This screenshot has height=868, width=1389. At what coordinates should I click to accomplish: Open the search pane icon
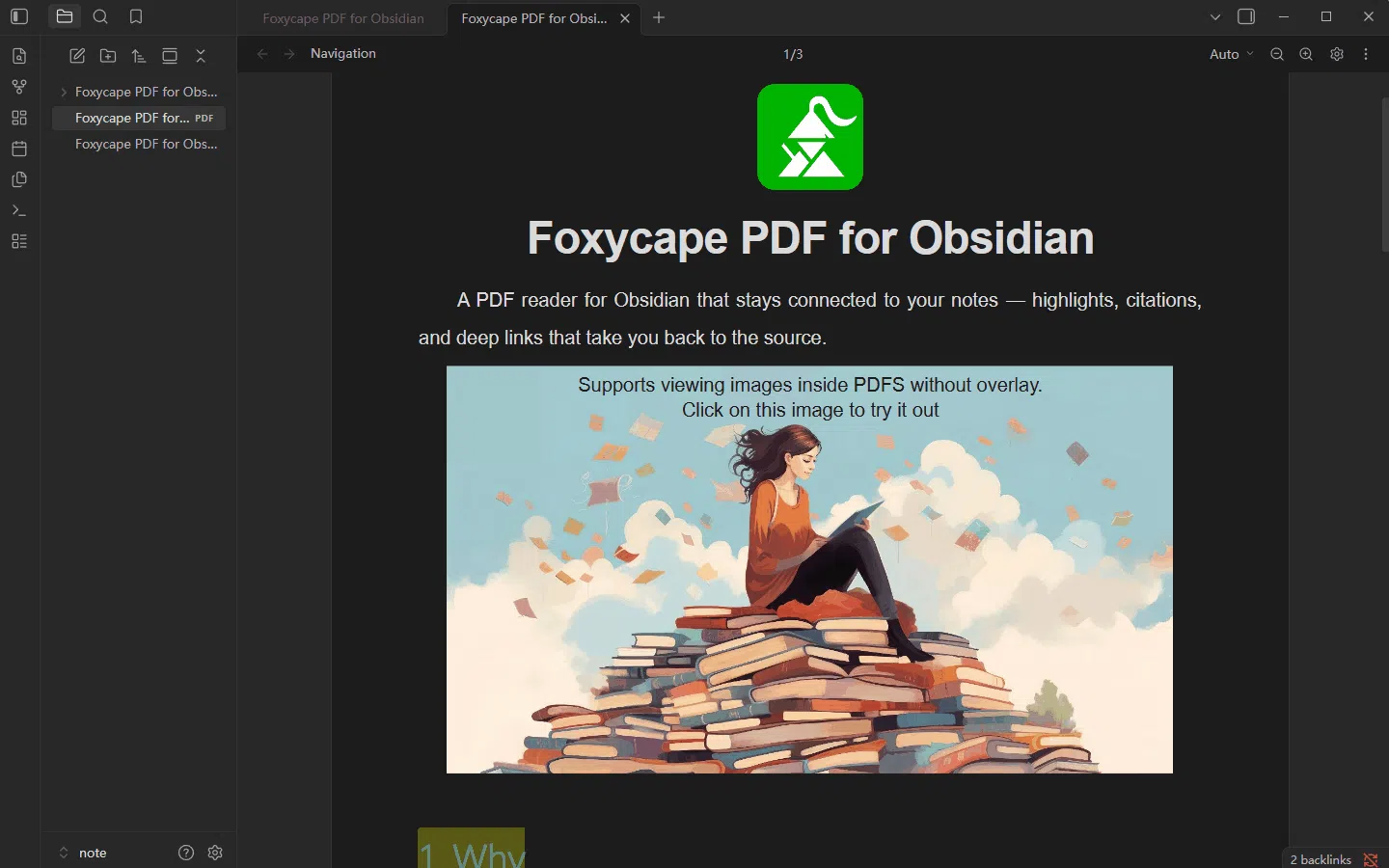pos(100,16)
